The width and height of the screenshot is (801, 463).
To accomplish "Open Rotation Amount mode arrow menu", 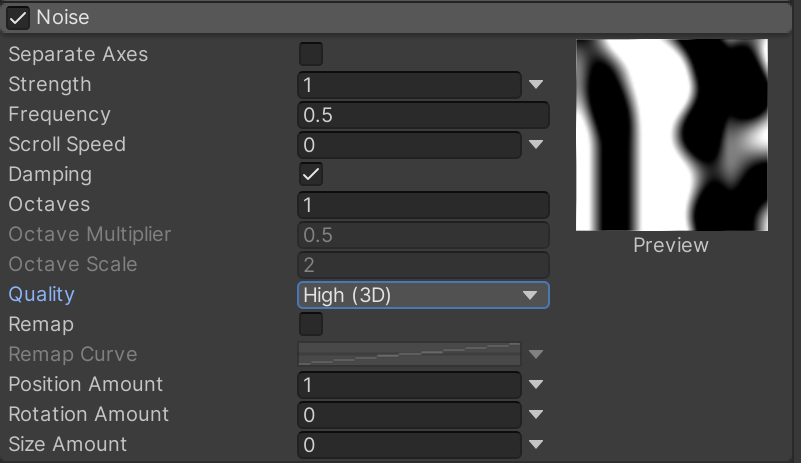I will (536, 415).
